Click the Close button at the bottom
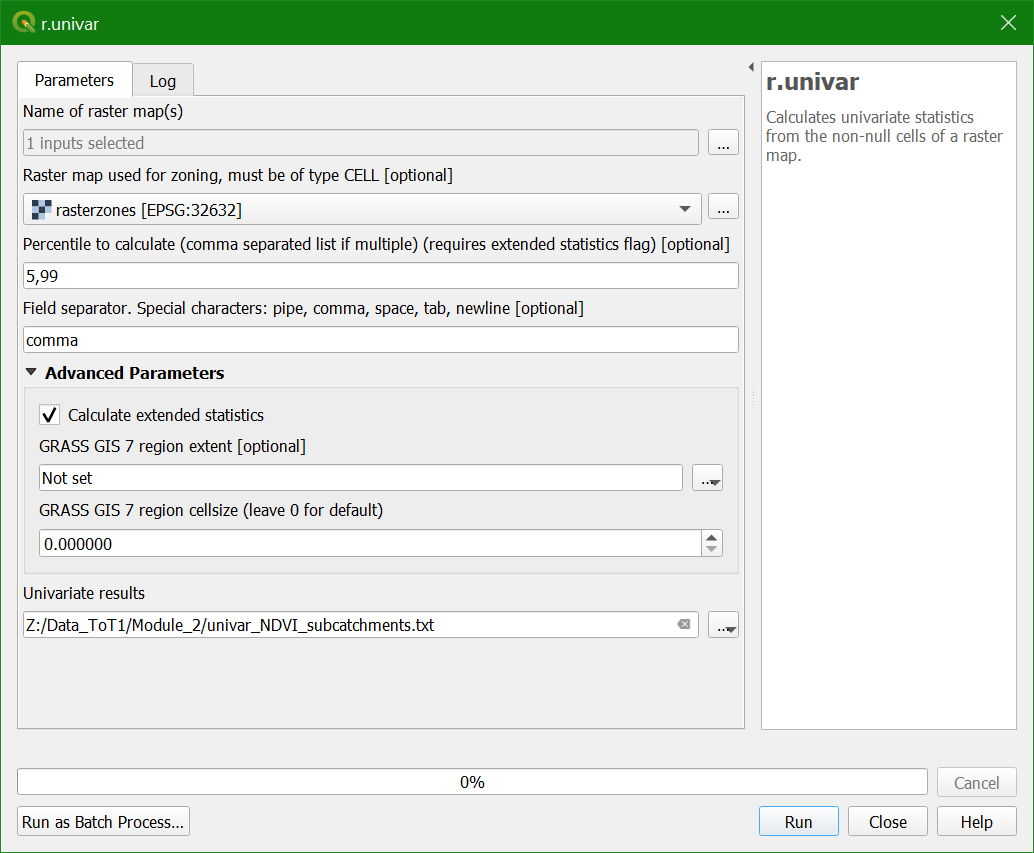The width and height of the screenshot is (1034, 853). (x=887, y=822)
